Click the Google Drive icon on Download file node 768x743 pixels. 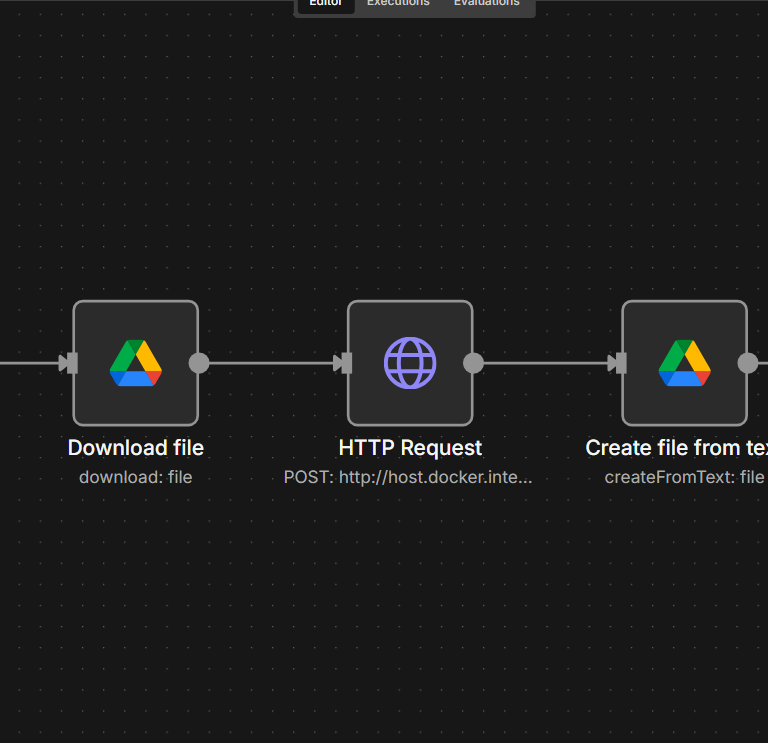click(136, 363)
